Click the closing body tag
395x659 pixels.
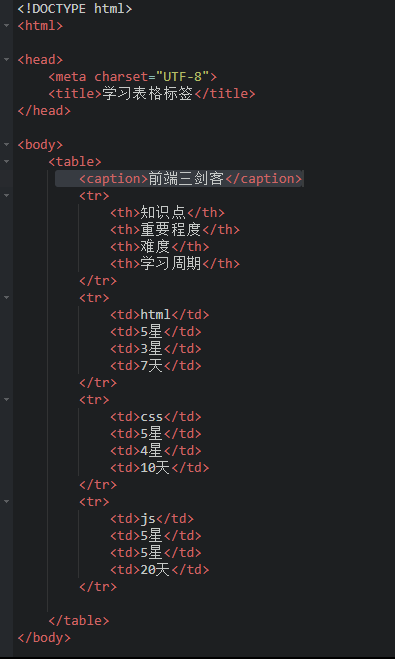(44, 638)
